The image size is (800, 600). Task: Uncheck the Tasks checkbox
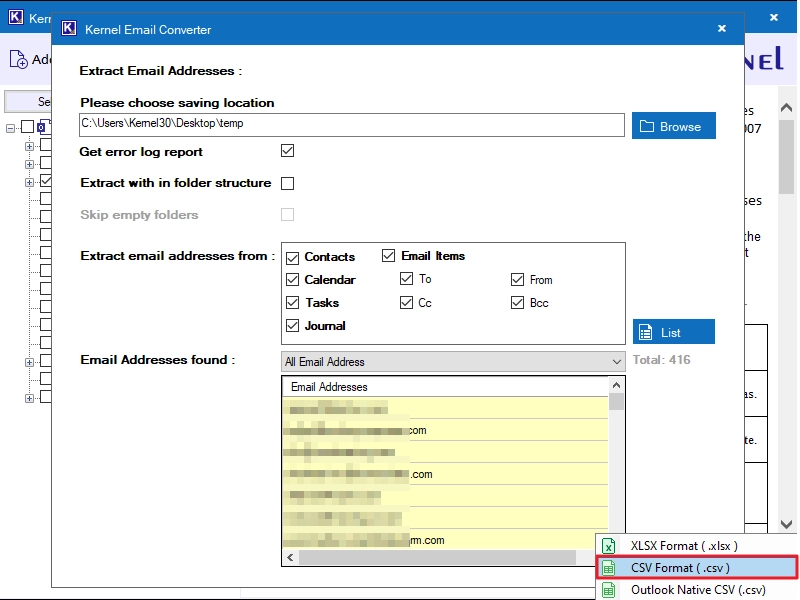coord(292,303)
